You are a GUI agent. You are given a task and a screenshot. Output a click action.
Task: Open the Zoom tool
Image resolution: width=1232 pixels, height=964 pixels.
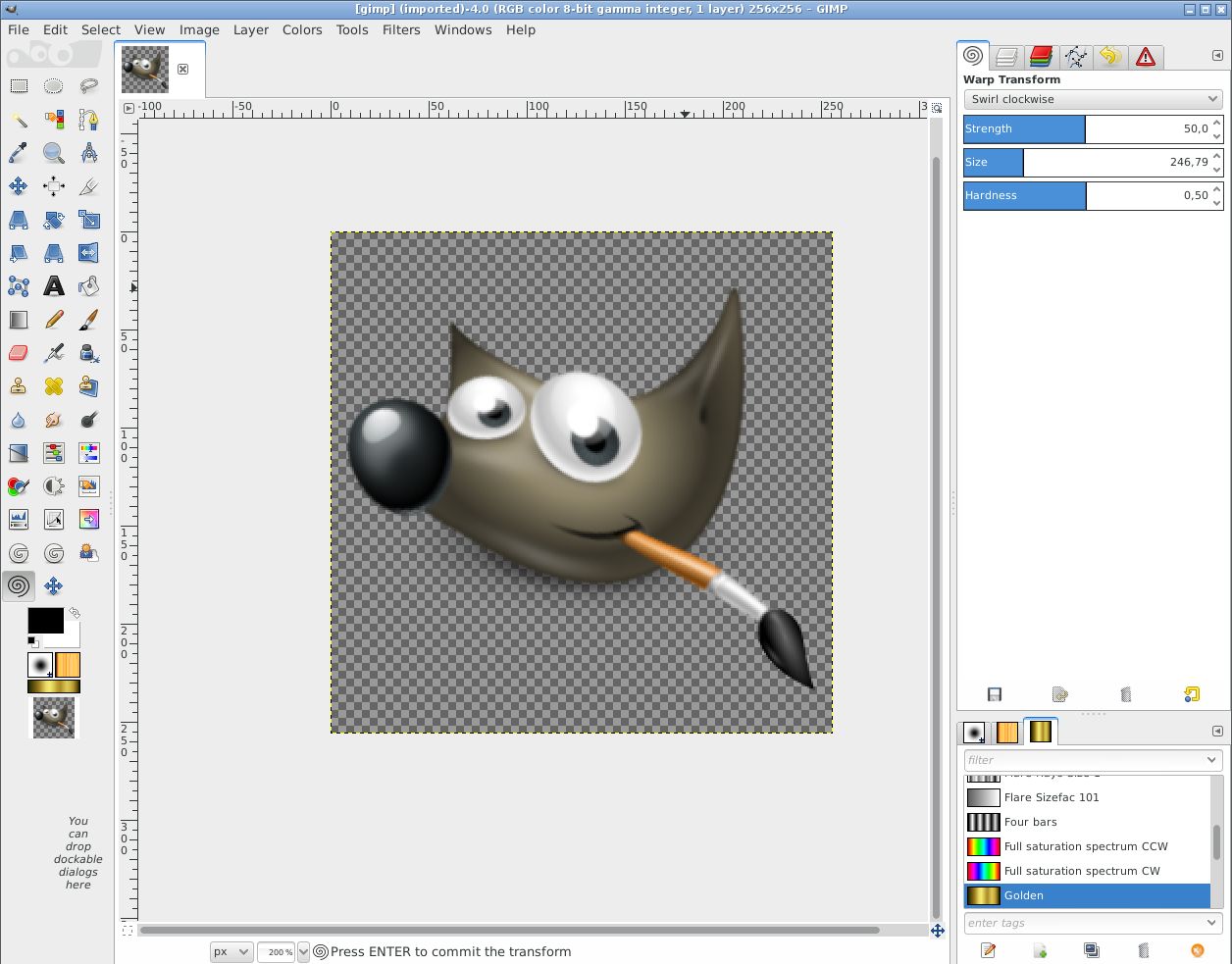coord(54,152)
